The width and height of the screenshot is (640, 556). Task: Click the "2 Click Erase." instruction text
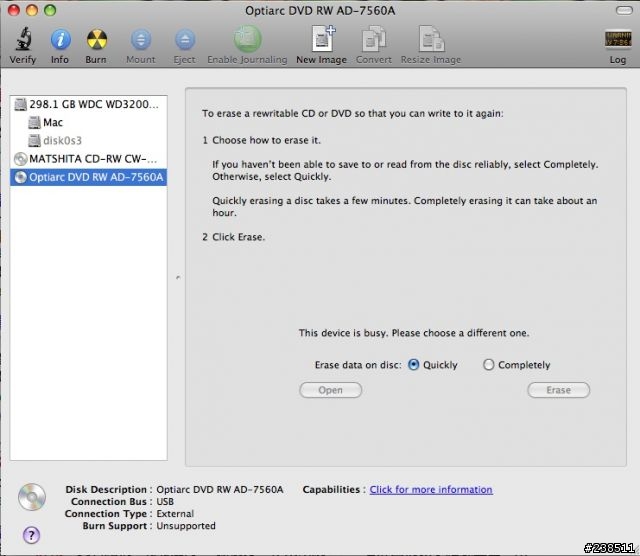point(233,237)
